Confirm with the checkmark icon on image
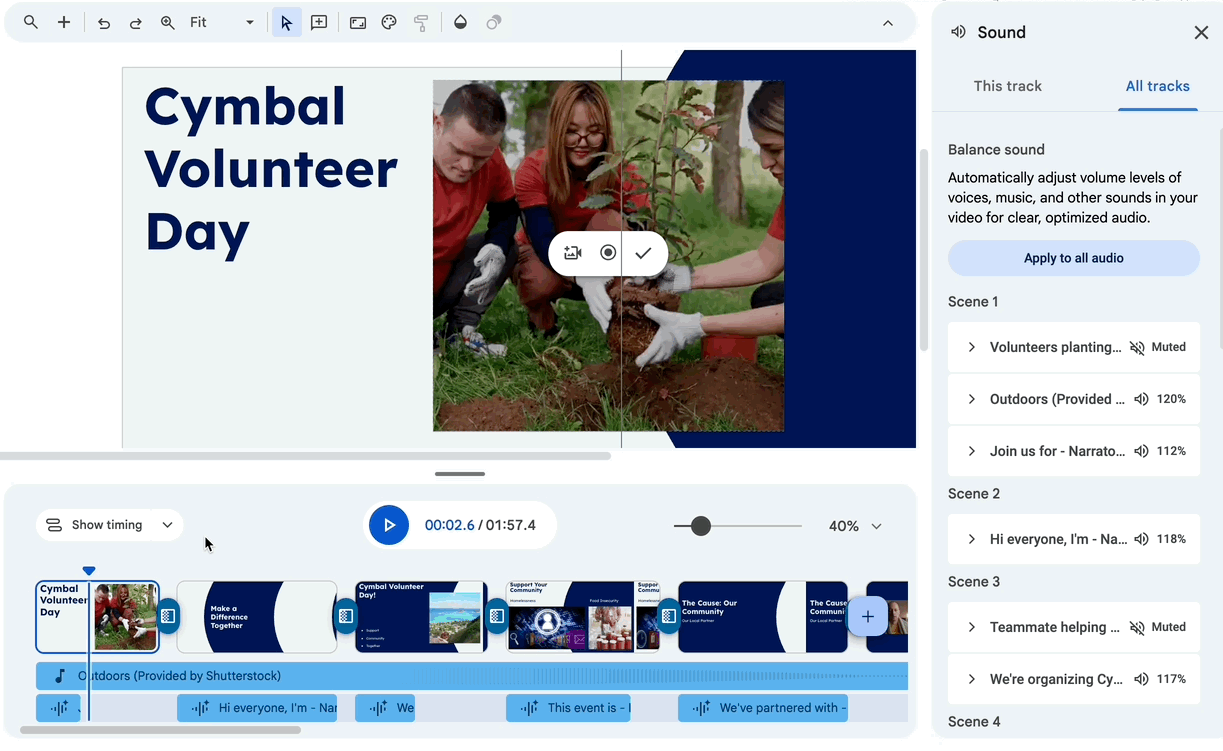 (x=643, y=253)
